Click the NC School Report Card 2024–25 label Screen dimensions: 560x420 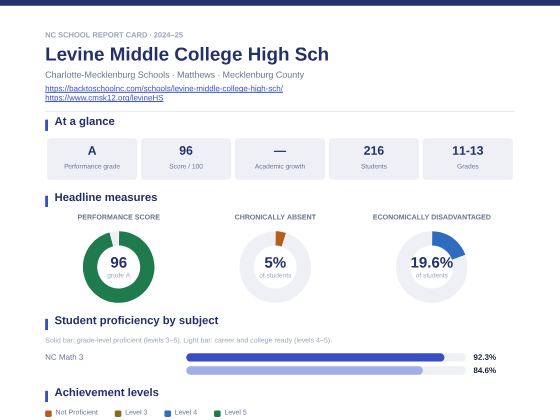tap(114, 35)
